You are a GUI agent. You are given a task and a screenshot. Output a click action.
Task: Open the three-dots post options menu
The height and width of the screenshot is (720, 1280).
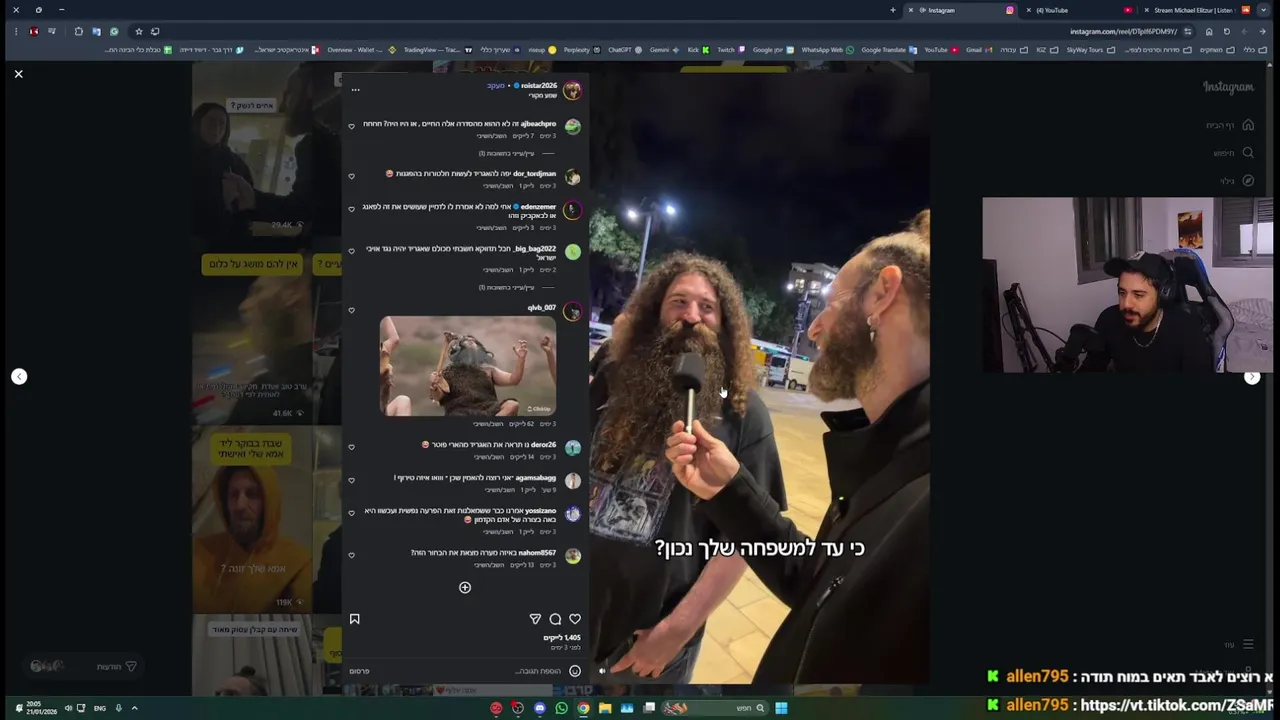click(355, 90)
